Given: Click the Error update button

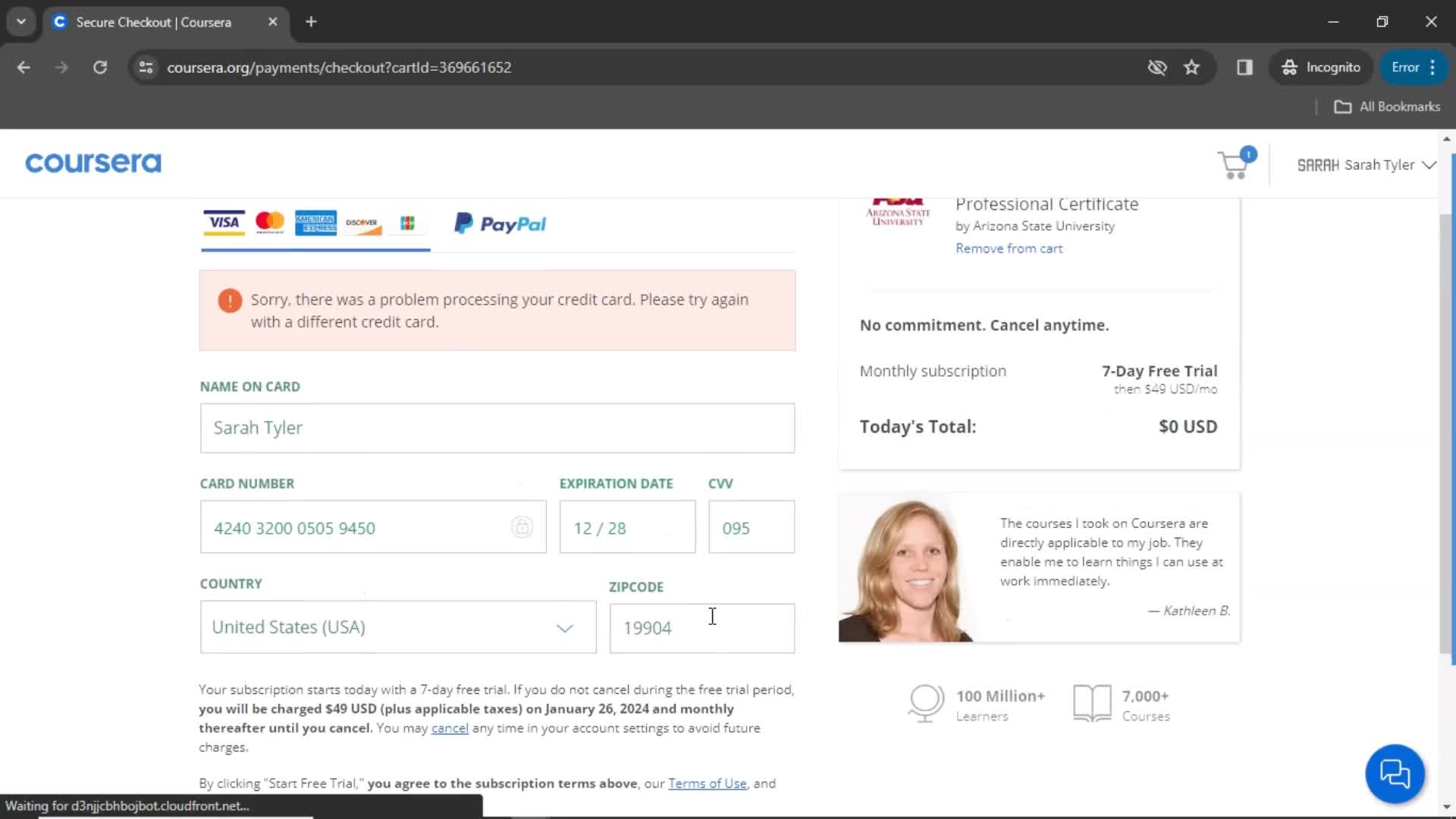Looking at the screenshot, I should [1404, 67].
